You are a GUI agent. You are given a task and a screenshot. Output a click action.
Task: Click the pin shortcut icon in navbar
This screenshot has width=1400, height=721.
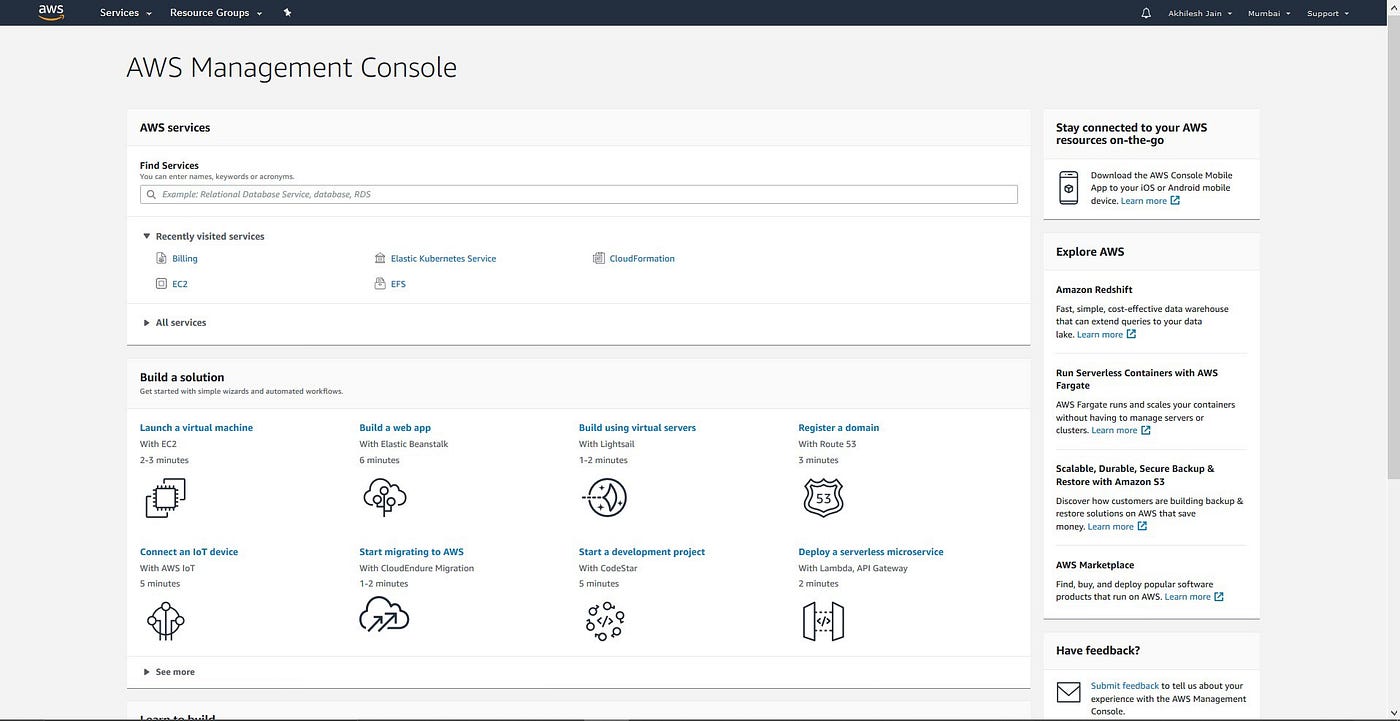click(x=288, y=13)
